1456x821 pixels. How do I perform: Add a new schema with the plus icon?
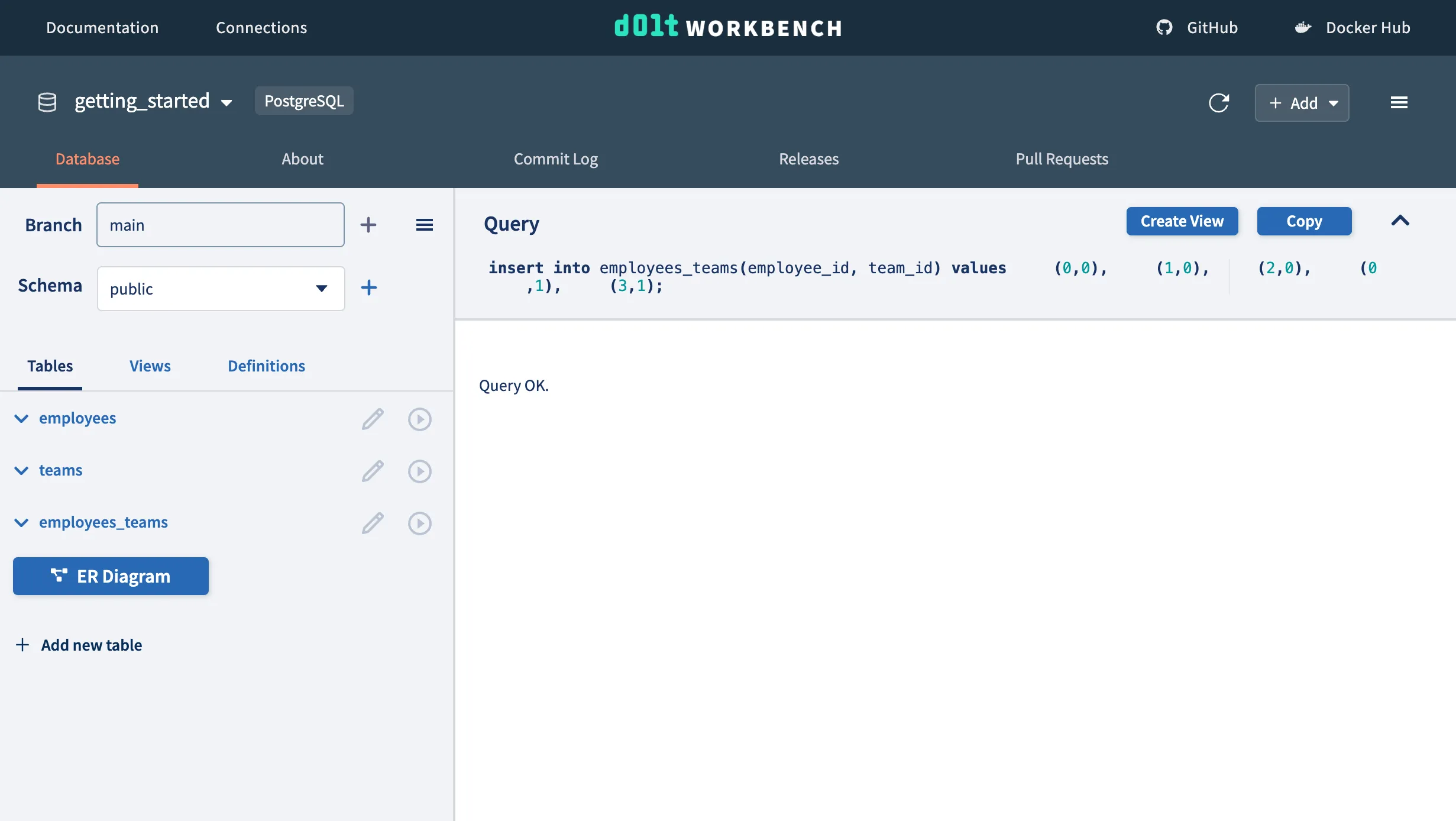tap(368, 287)
